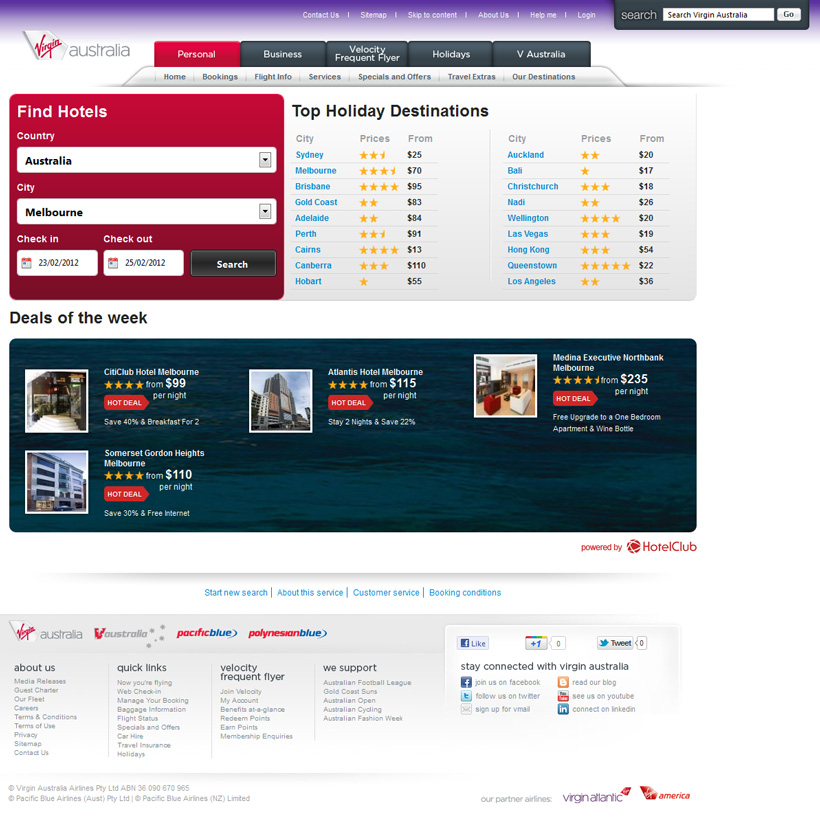Open Our Destinations menu item
Screen dimensions: 820x822
[544, 77]
